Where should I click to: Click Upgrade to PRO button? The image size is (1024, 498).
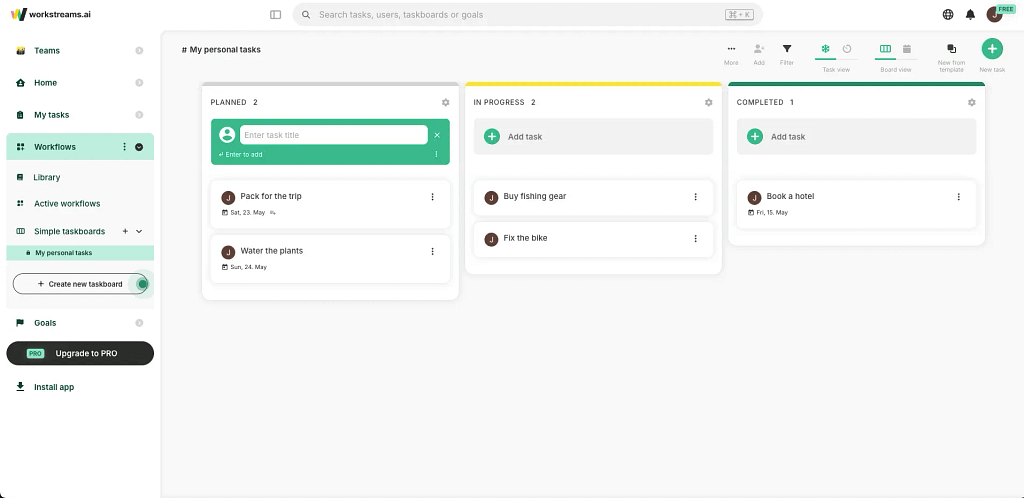tap(80, 353)
